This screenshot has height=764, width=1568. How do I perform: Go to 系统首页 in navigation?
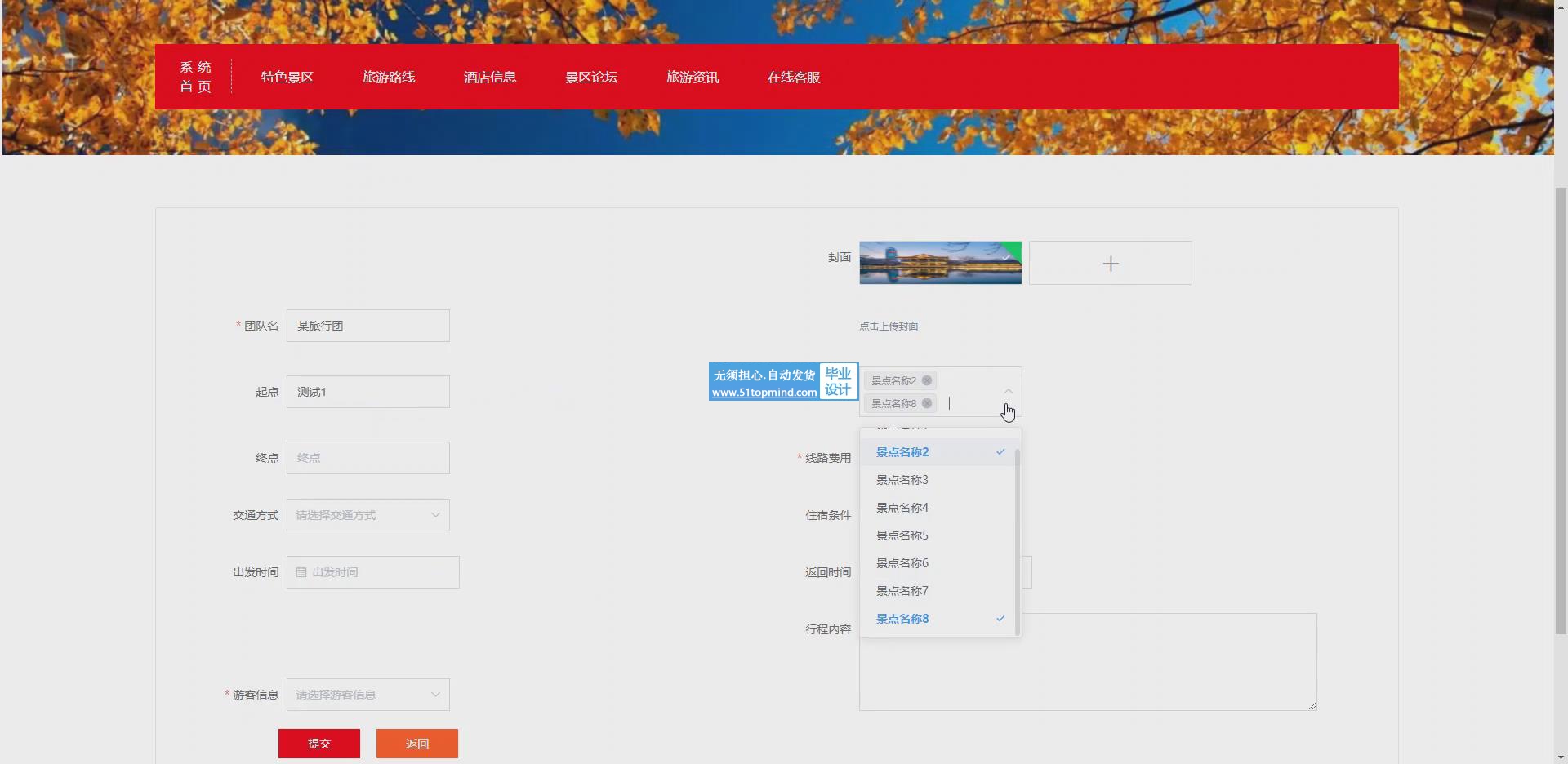coord(196,77)
